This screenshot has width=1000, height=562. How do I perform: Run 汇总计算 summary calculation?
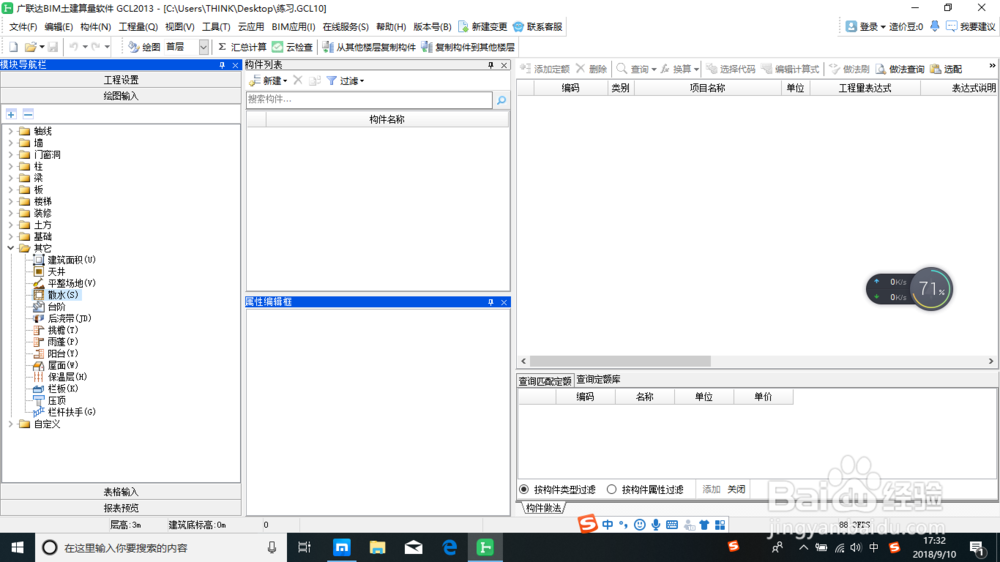point(242,47)
